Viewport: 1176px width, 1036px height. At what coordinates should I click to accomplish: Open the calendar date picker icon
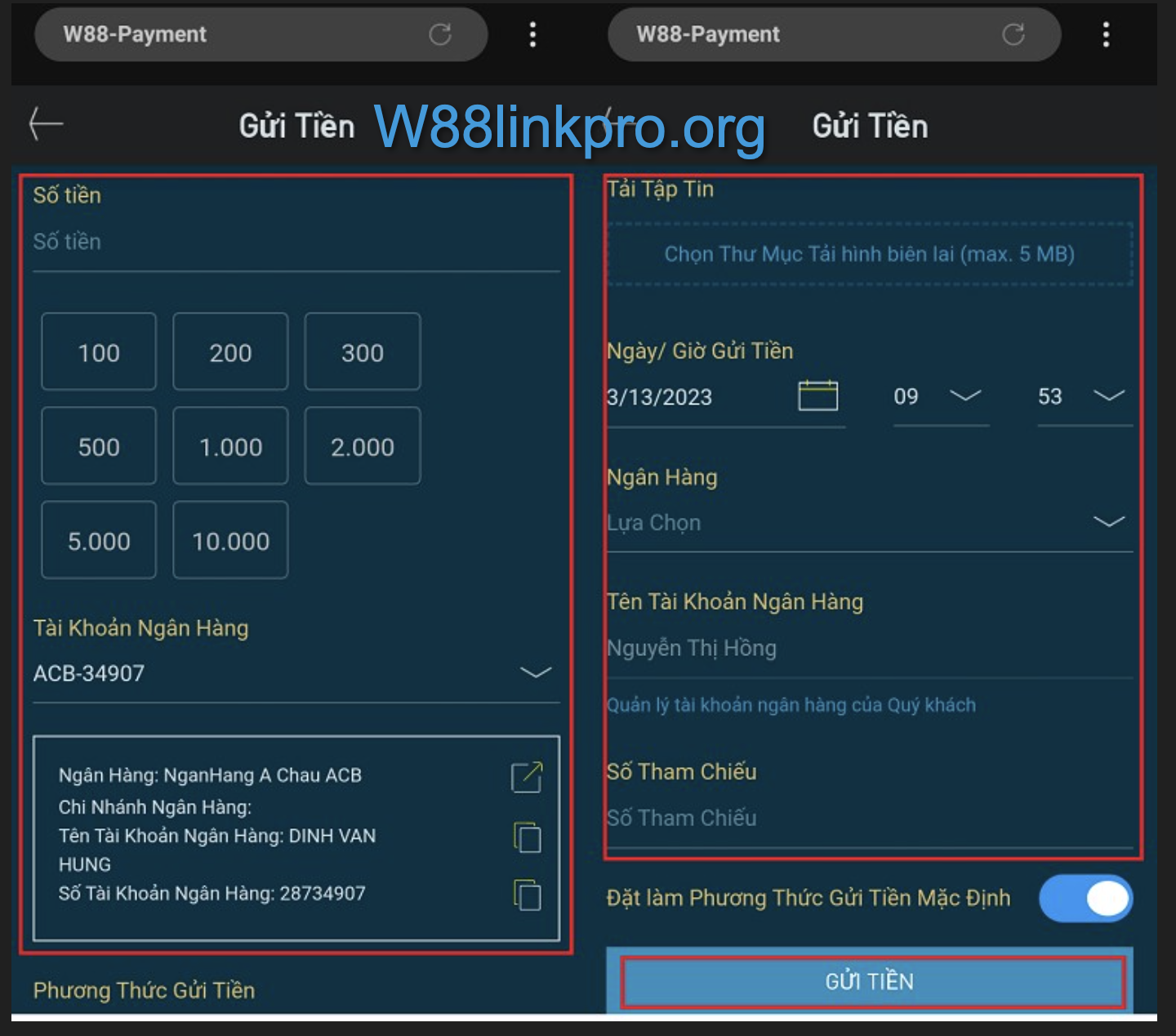point(817,395)
